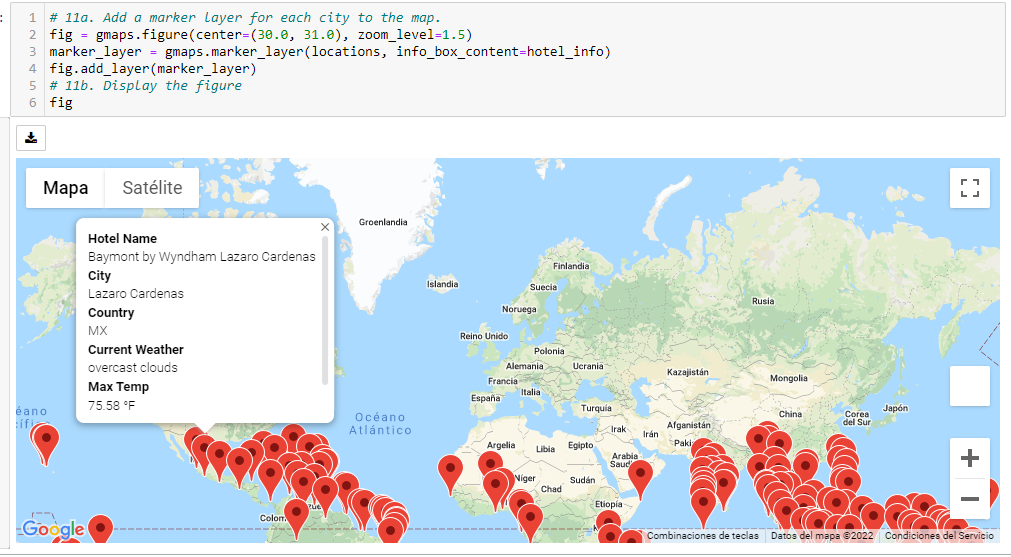This screenshot has width=1011, height=557.
Task: Click the 'Suecia' map label
Action: [543, 288]
